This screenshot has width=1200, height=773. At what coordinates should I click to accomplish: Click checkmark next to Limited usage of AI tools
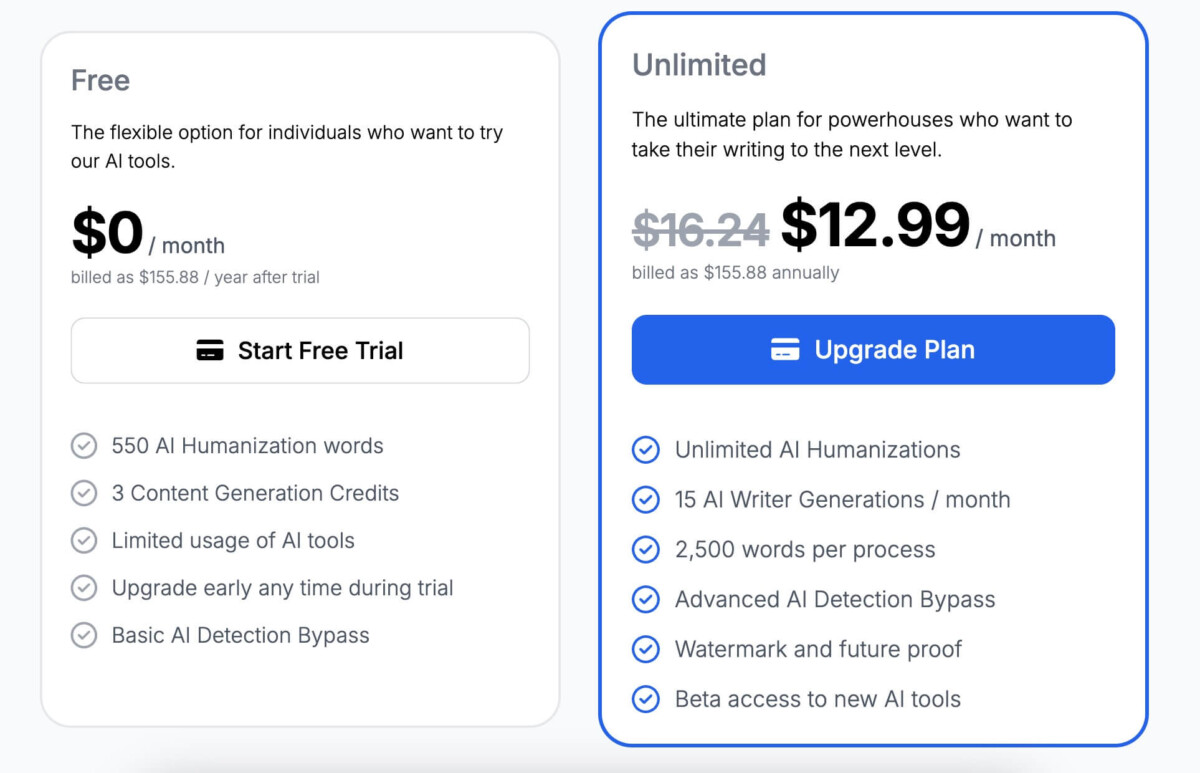click(84, 541)
